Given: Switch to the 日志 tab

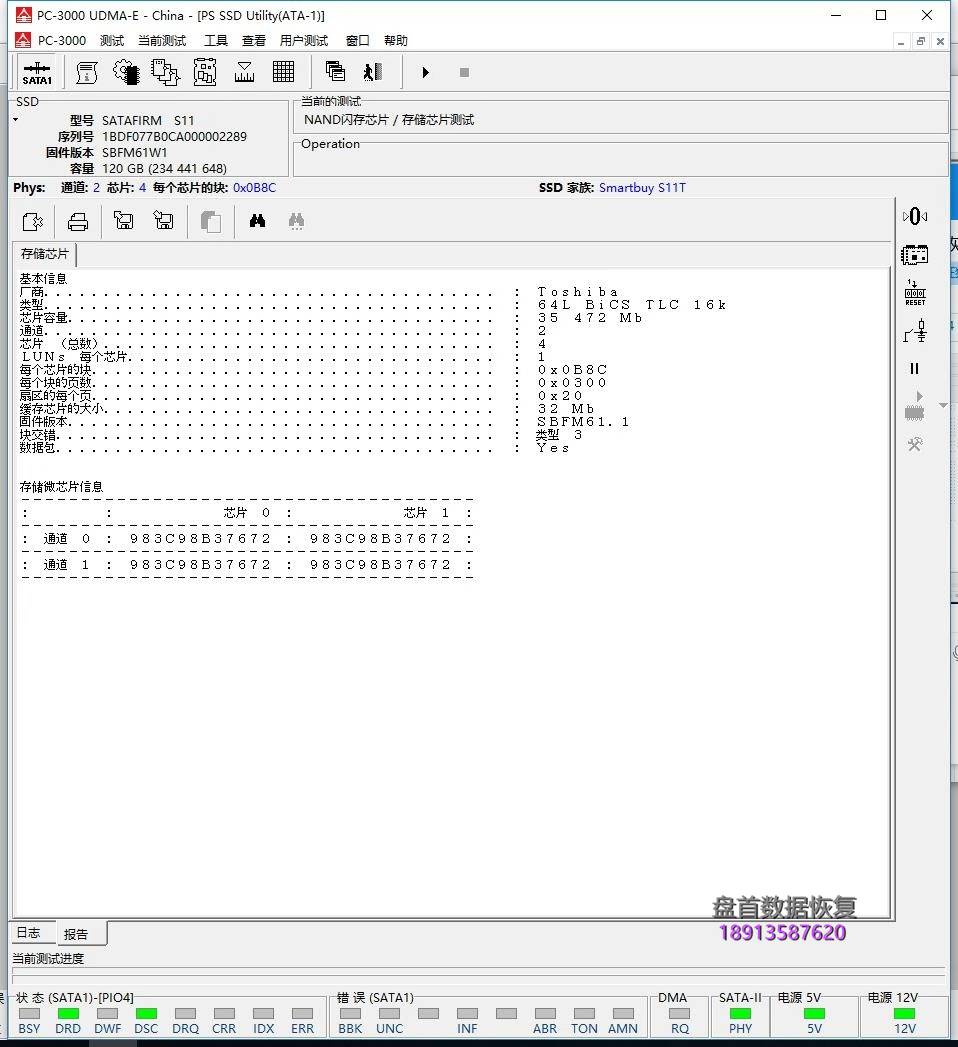Looking at the screenshot, I should [x=29, y=933].
